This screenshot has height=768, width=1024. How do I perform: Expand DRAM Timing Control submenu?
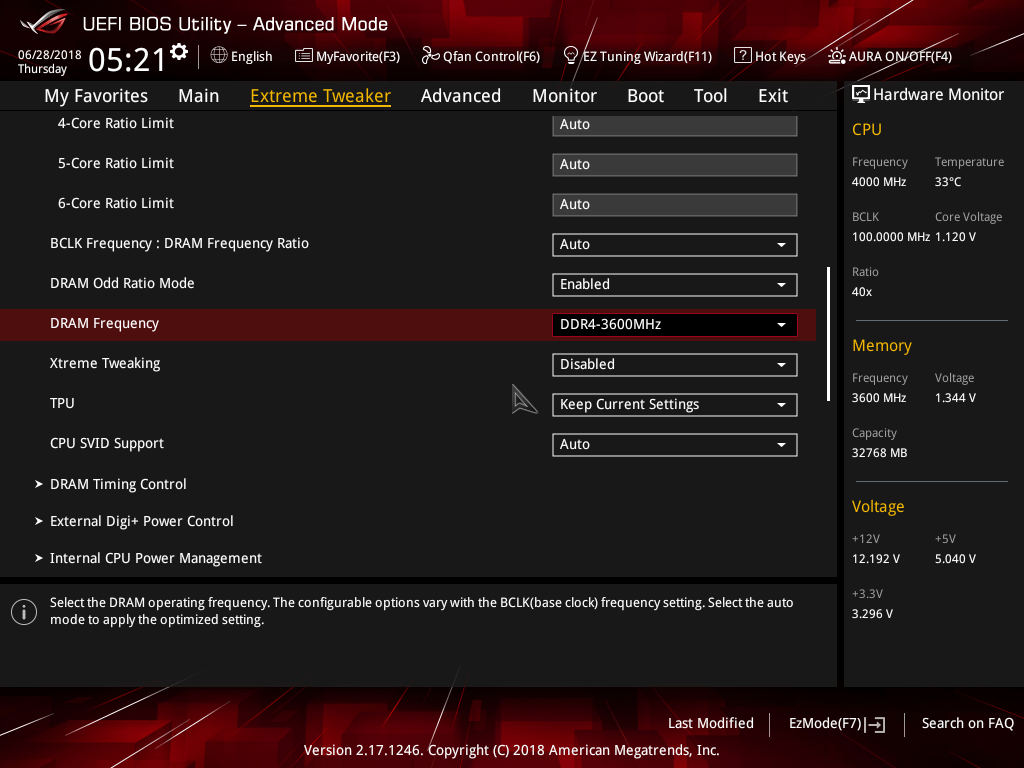pyautogui.click(x=118, y=484)
